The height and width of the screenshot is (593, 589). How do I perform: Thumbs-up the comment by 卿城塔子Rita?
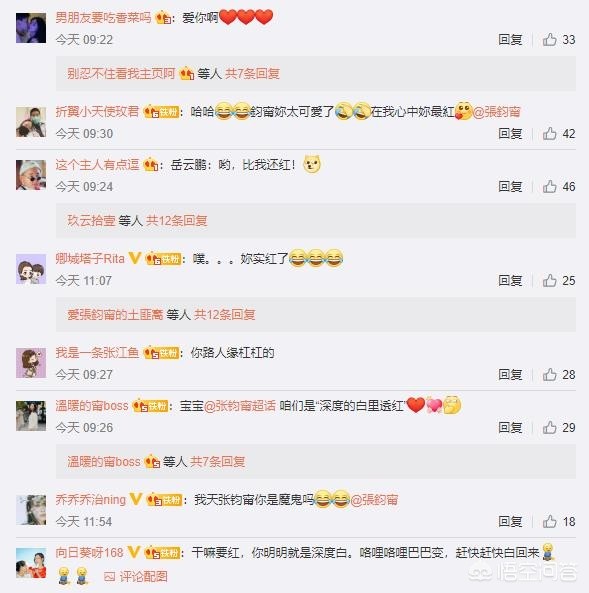pyautogui.click(x=549, y=281)
